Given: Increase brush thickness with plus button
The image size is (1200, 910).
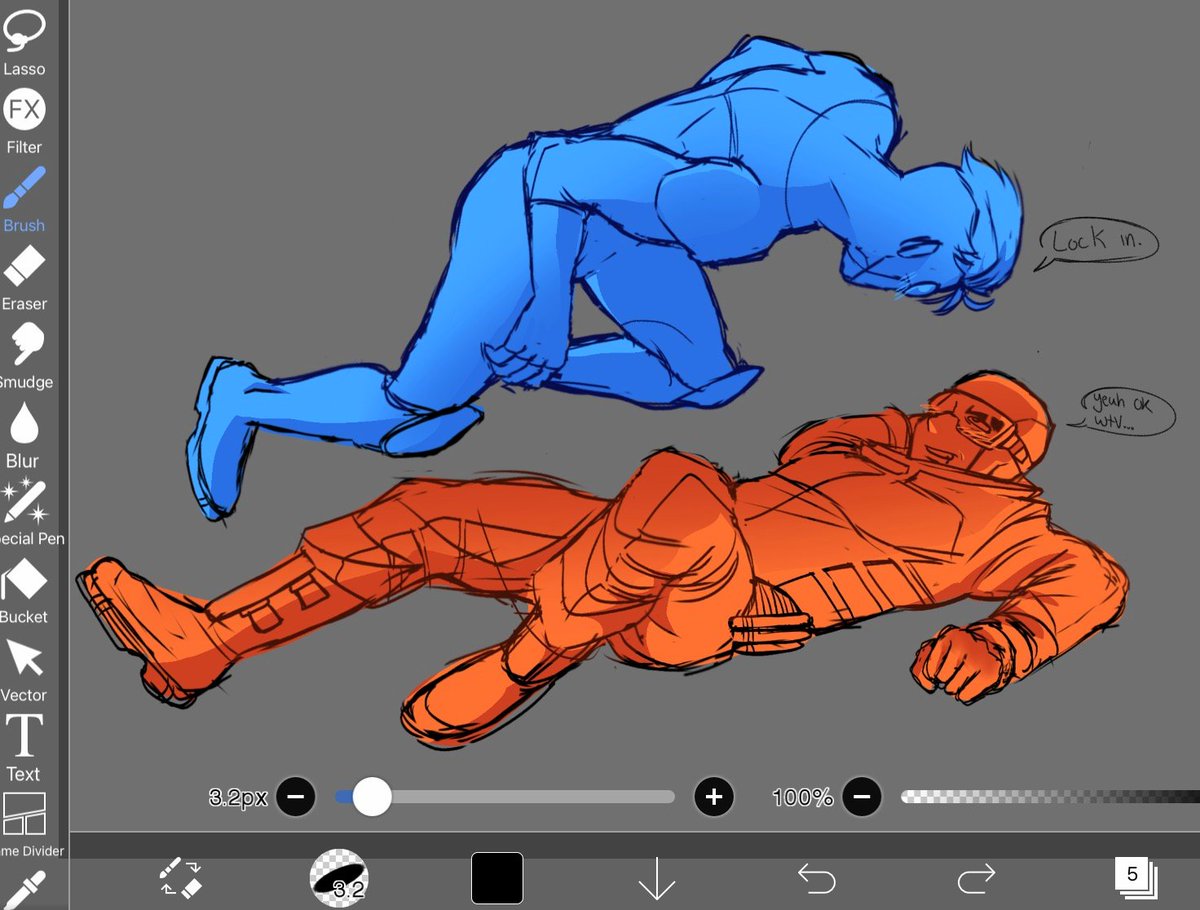Looking at the screenshot, I should [714, 797].
